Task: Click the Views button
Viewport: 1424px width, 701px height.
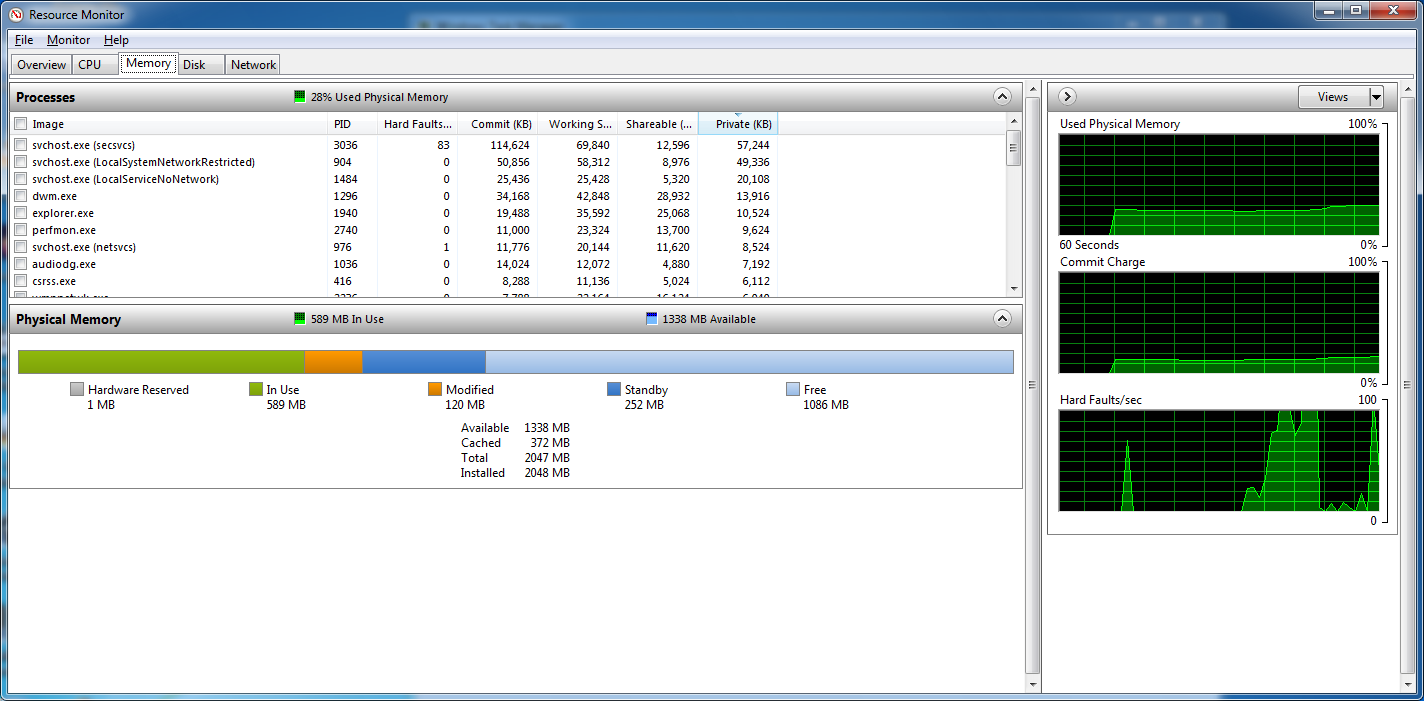Action: click(x=1333, y=97)
